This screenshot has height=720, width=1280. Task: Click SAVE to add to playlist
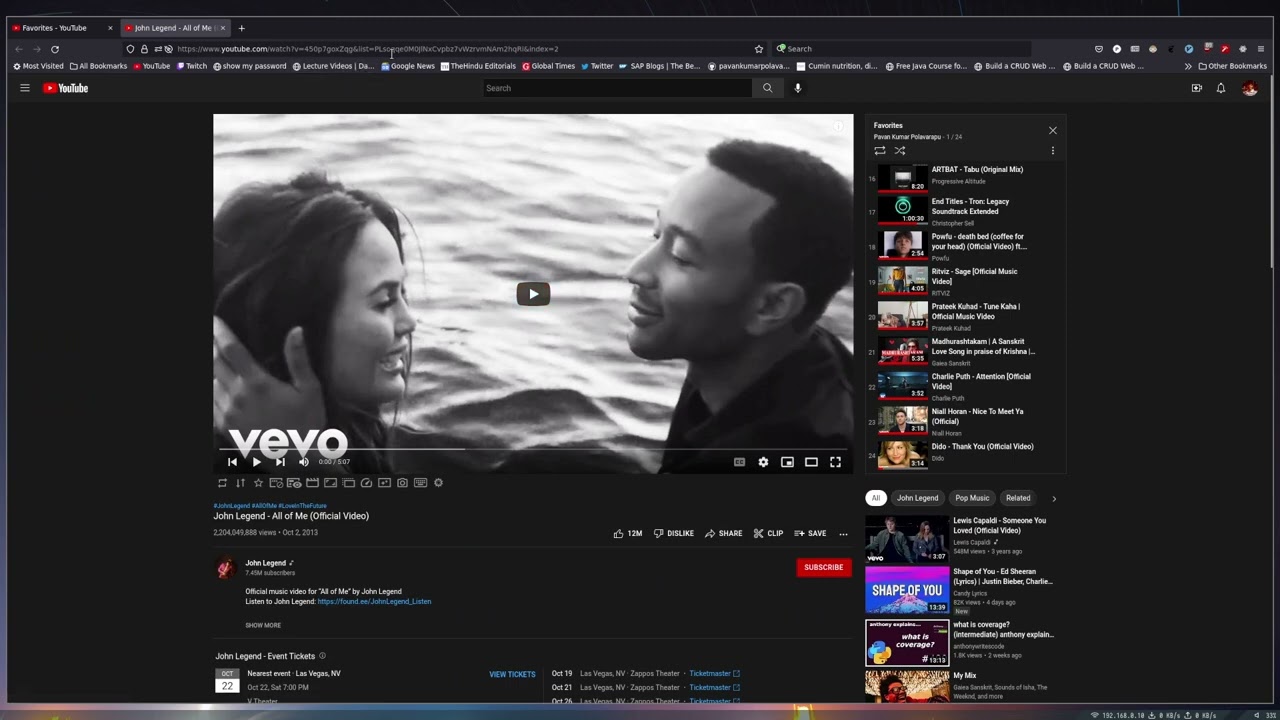click(810, 534)
